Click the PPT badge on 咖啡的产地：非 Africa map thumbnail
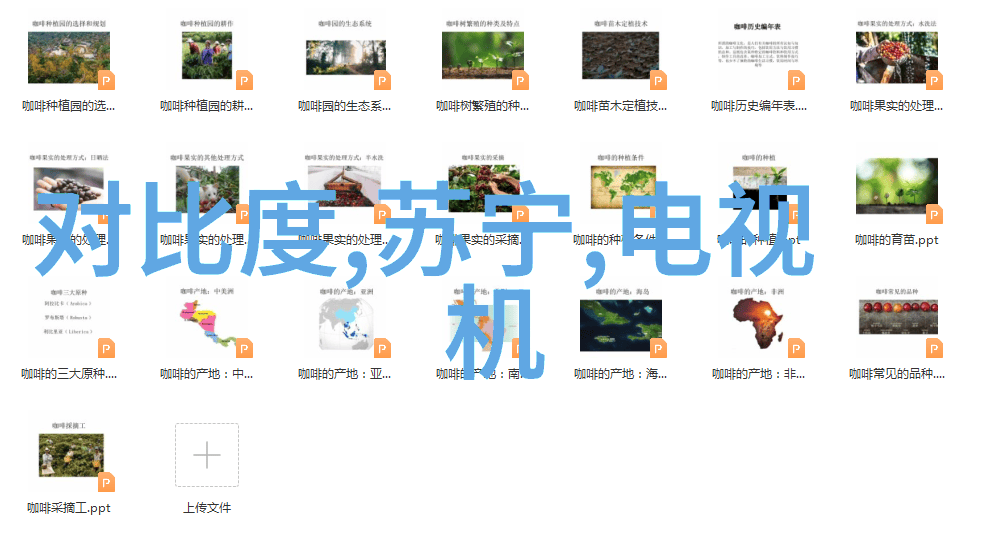The height and width of the screenshot is (537, 990). (796, 348)
